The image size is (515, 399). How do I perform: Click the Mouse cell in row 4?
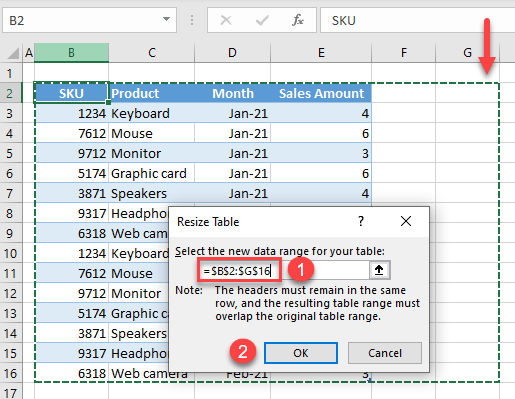click(152, 134)
